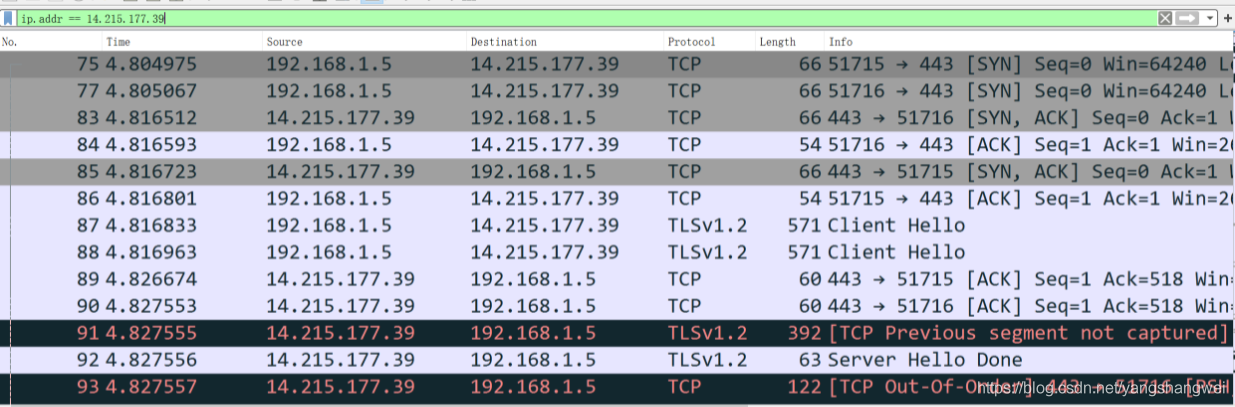This screenshot has height=407, width=1235.
Task: Open the filter history dropdown arrow
Action: pos(1210,19)
